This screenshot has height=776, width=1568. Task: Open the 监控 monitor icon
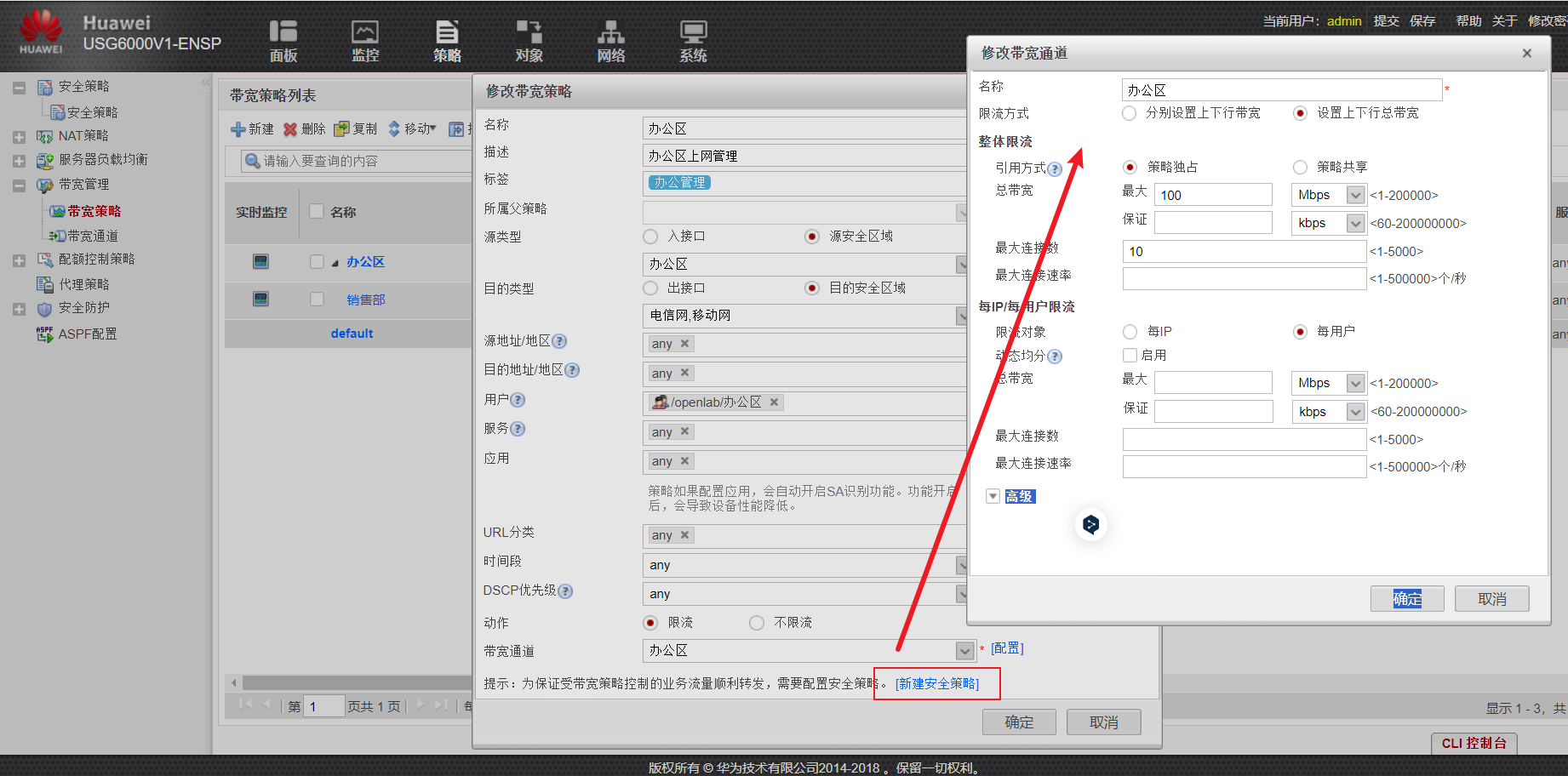coord(365,41)
